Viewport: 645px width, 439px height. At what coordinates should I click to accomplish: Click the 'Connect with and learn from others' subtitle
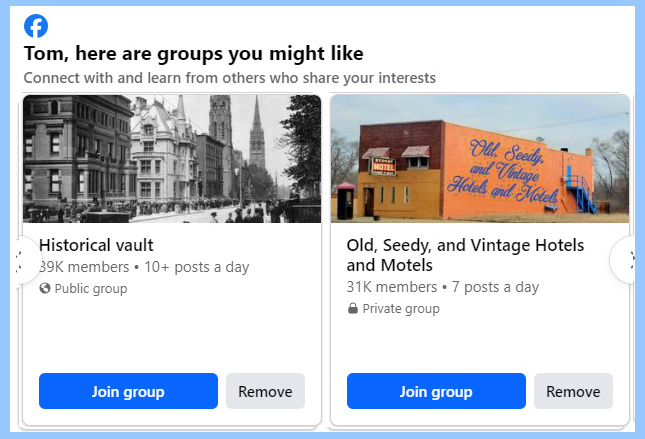pyautogui.click(x=229, y=78)
